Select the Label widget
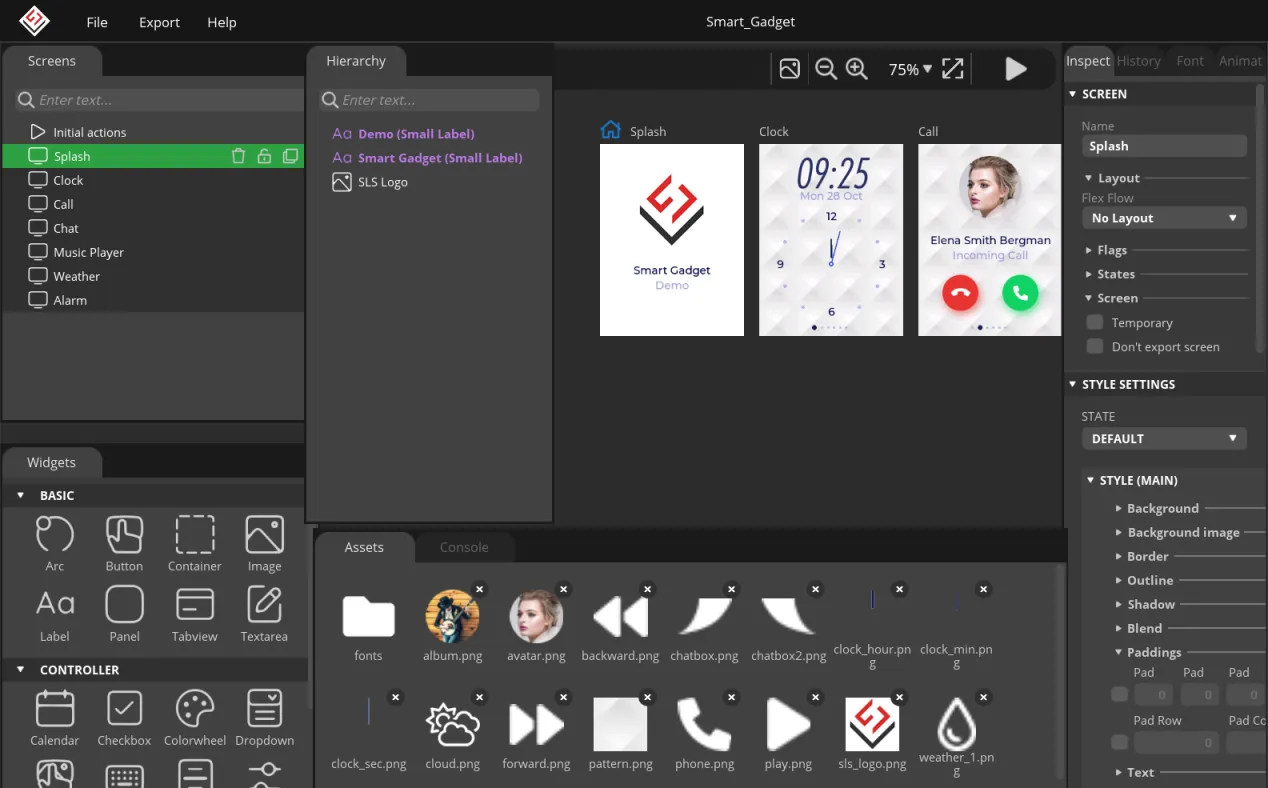This screenshot has width=1268, height=788. (55, 613)
